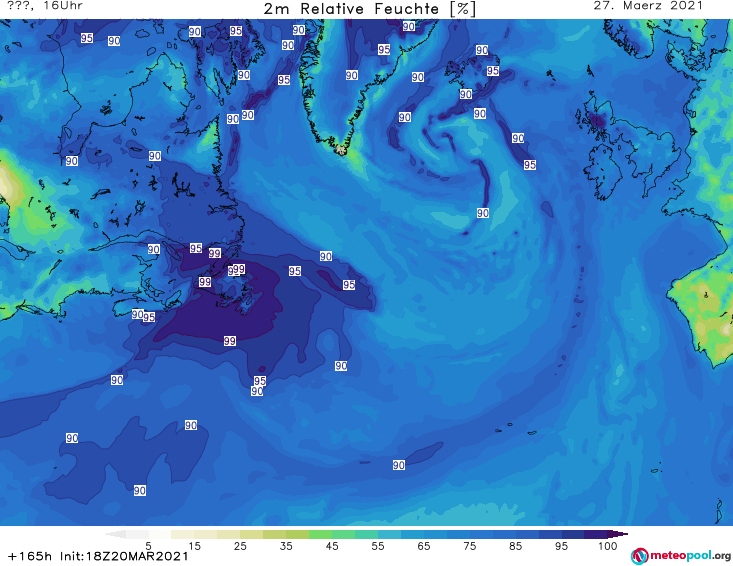Screen dimensions: 733x566
Task: Click the legend value '85'
Action: (515, 545)
